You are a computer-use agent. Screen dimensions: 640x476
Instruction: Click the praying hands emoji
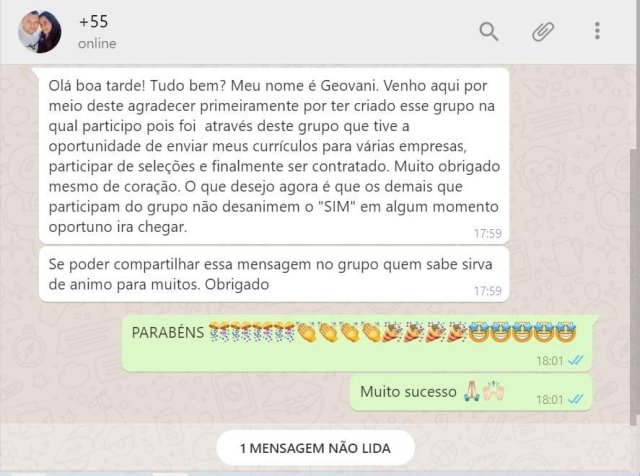click(472, 391)
